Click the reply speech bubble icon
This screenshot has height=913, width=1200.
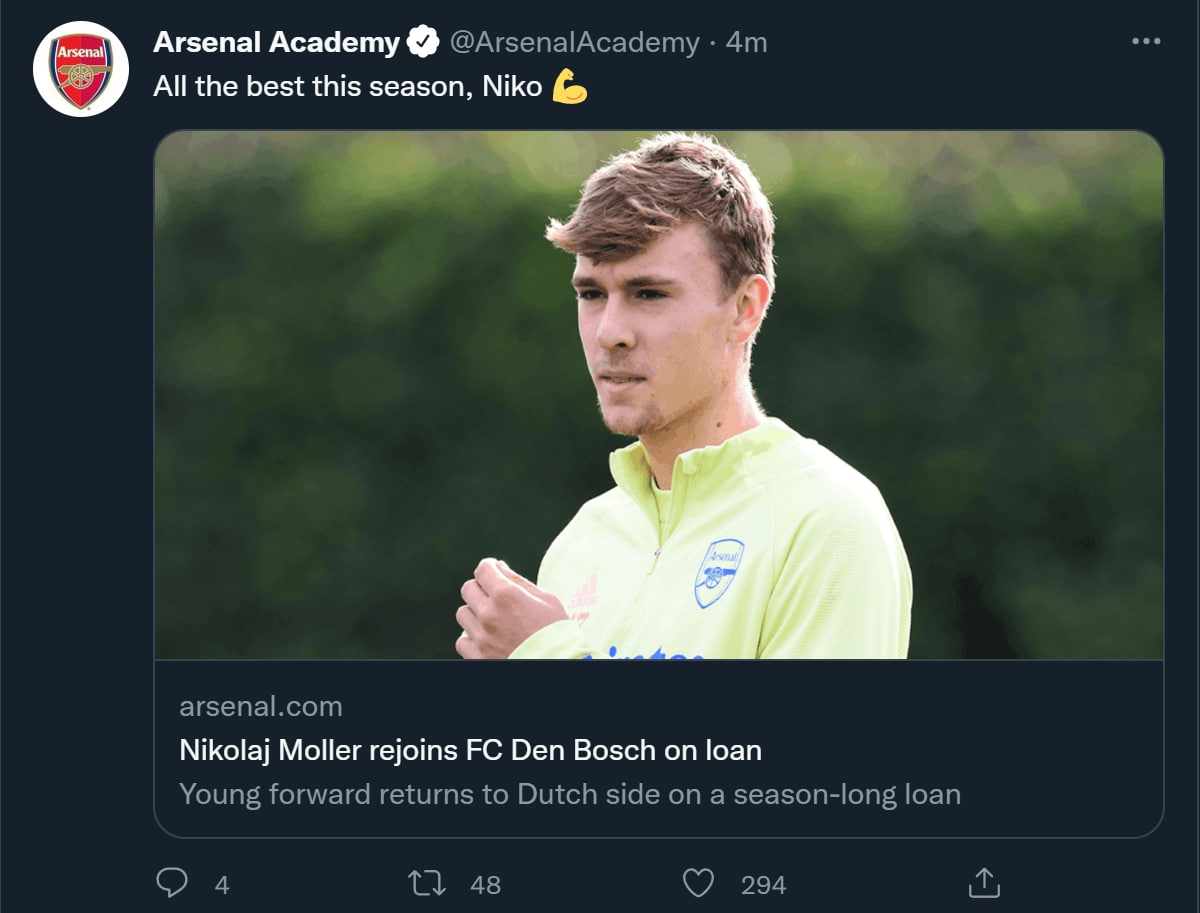(x=173, y=883)
